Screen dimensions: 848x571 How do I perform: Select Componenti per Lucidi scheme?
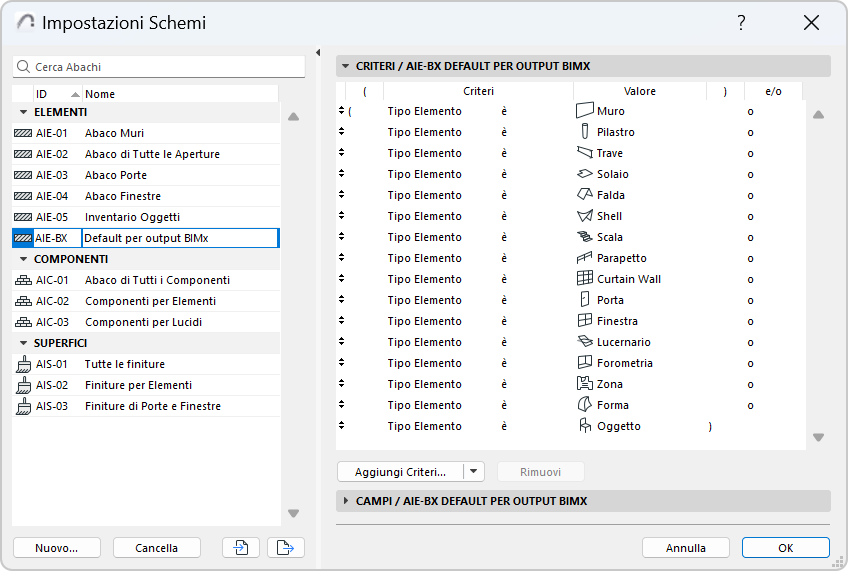145,322
